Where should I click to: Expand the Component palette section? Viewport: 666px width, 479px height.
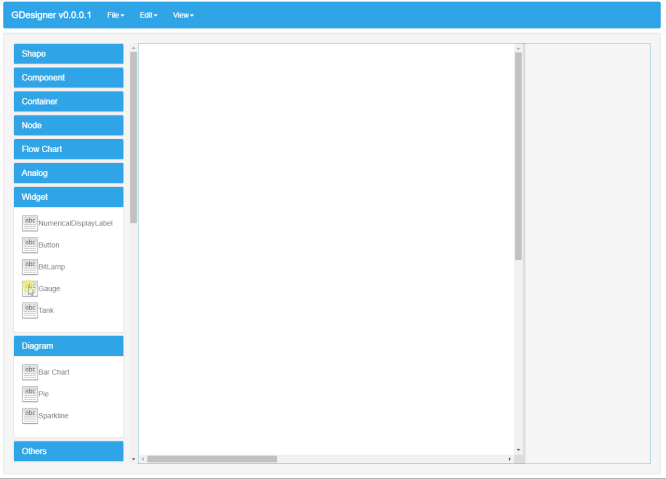tap(68, 78)
